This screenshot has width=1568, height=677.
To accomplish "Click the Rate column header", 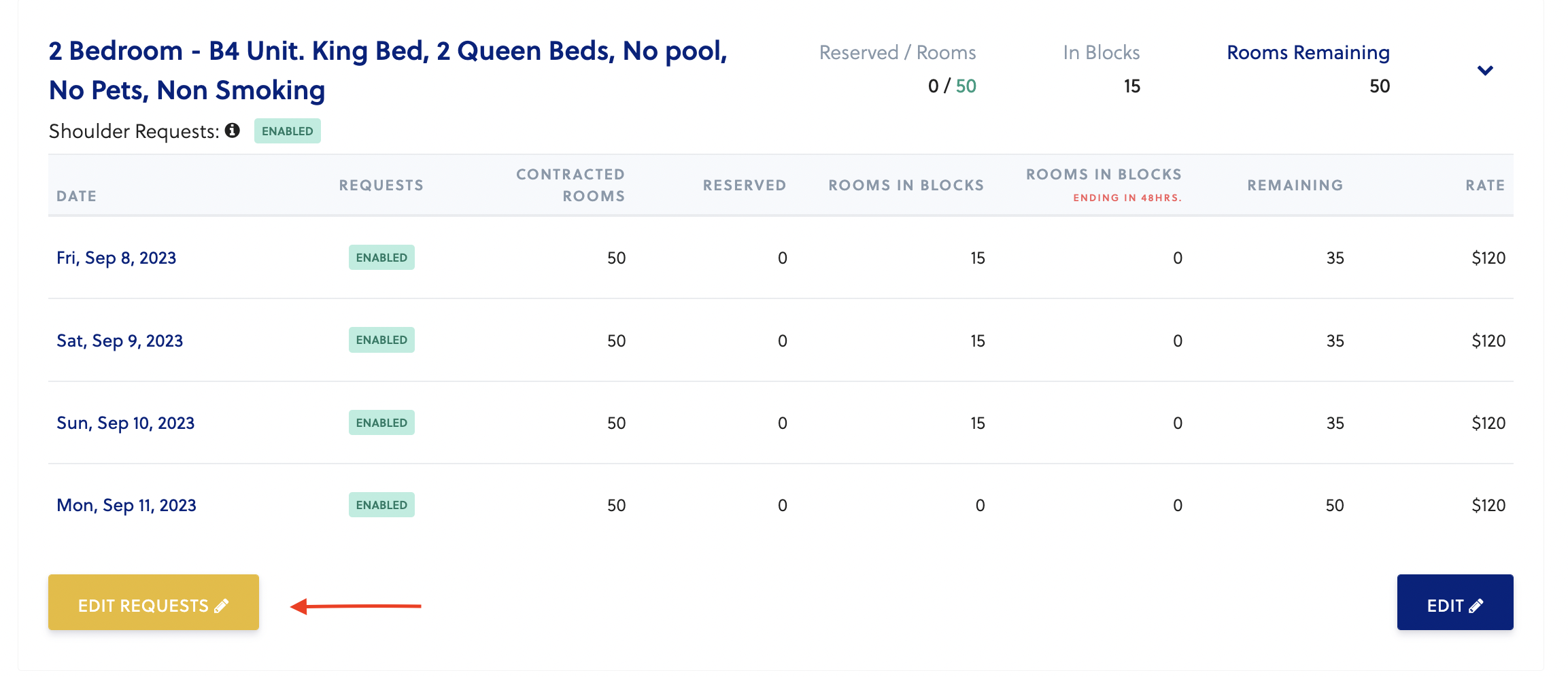I will click(1484, 185).
